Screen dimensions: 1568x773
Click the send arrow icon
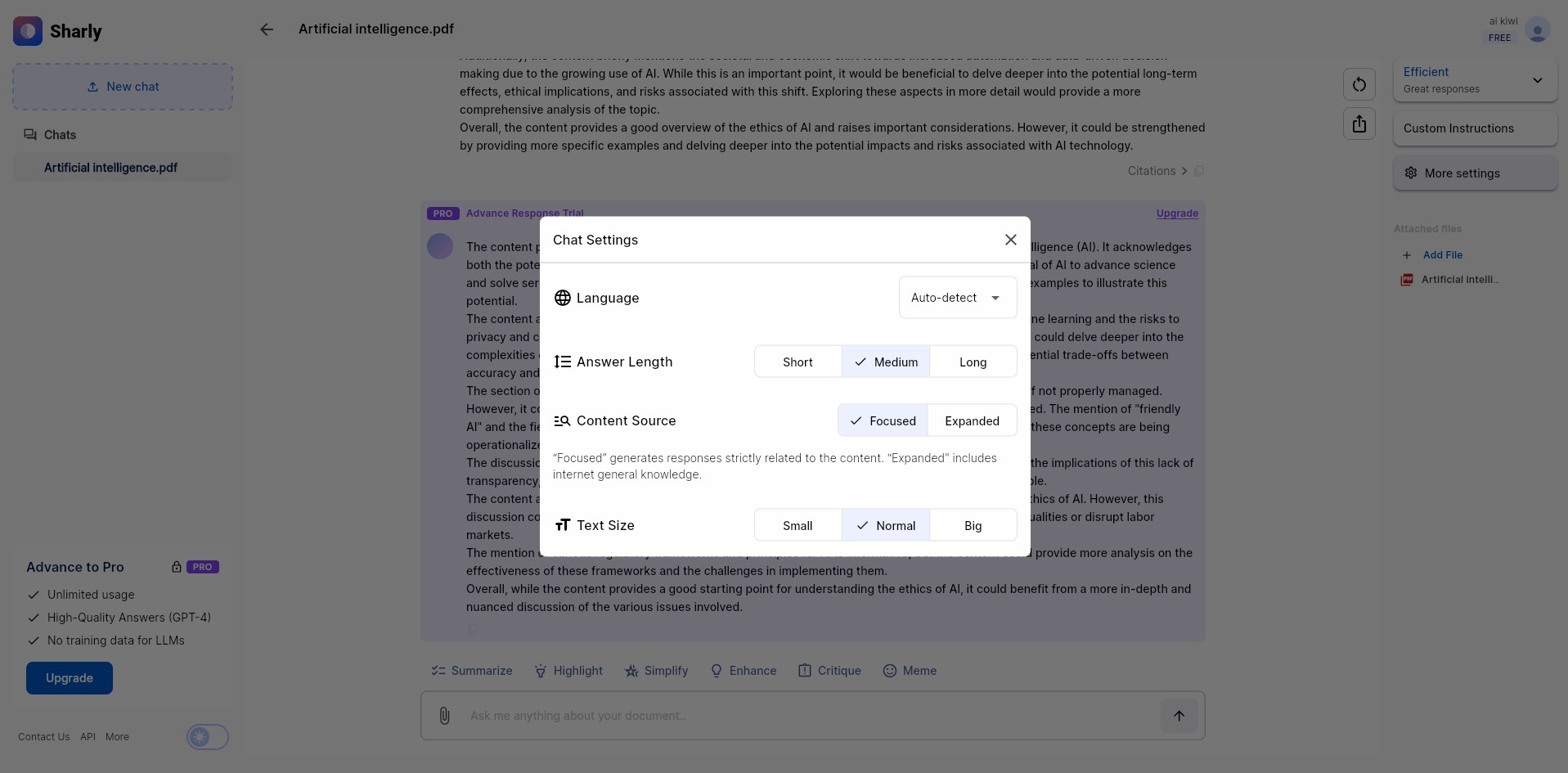point(1179,716)
